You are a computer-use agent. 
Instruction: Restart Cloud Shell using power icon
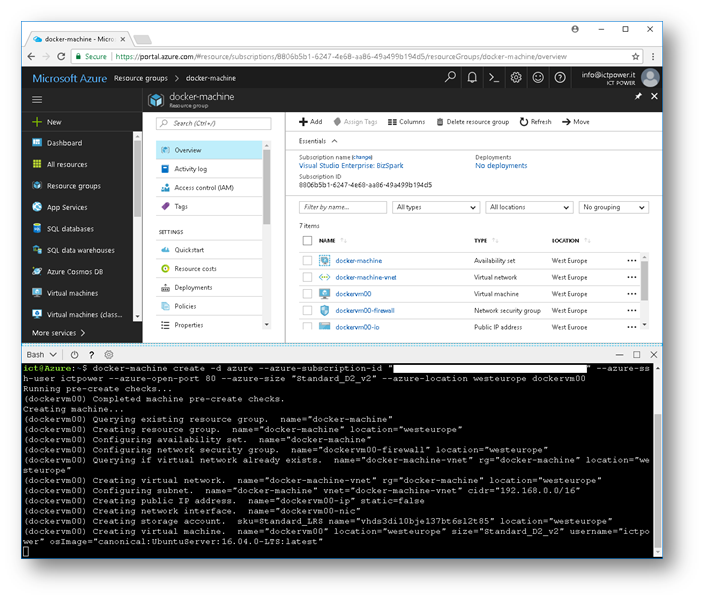coord(75,355)
